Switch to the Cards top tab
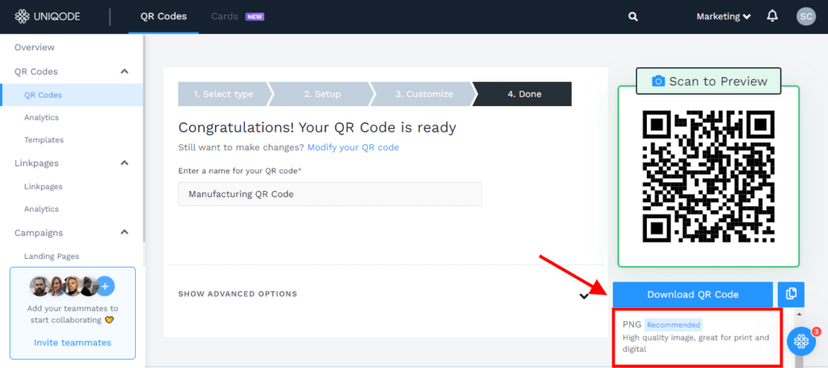828x368 pixels. coord(224,16)
